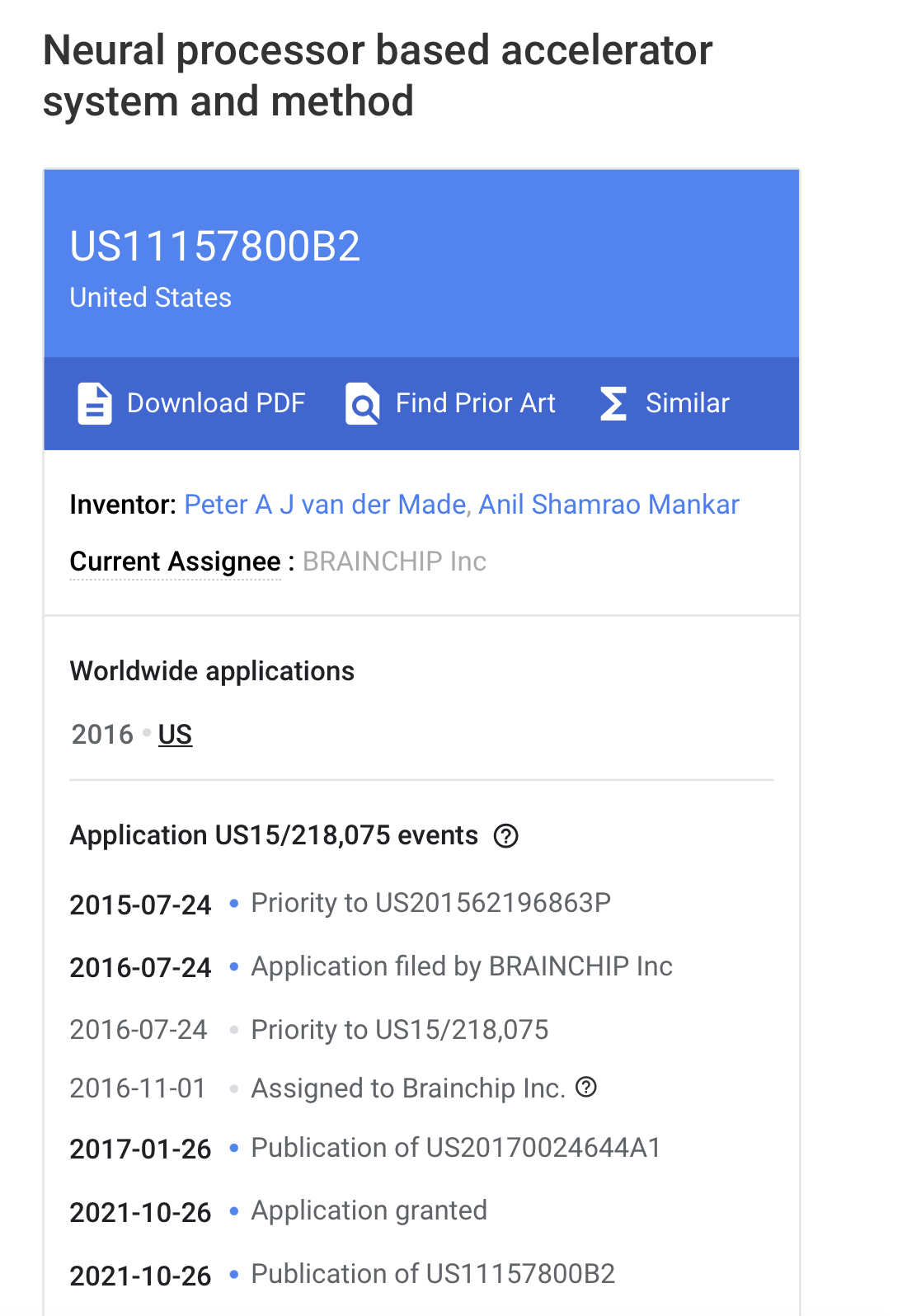This screenshot has width=921, height=1316.
Task: Show Similar patents
Action: [665, 403]
